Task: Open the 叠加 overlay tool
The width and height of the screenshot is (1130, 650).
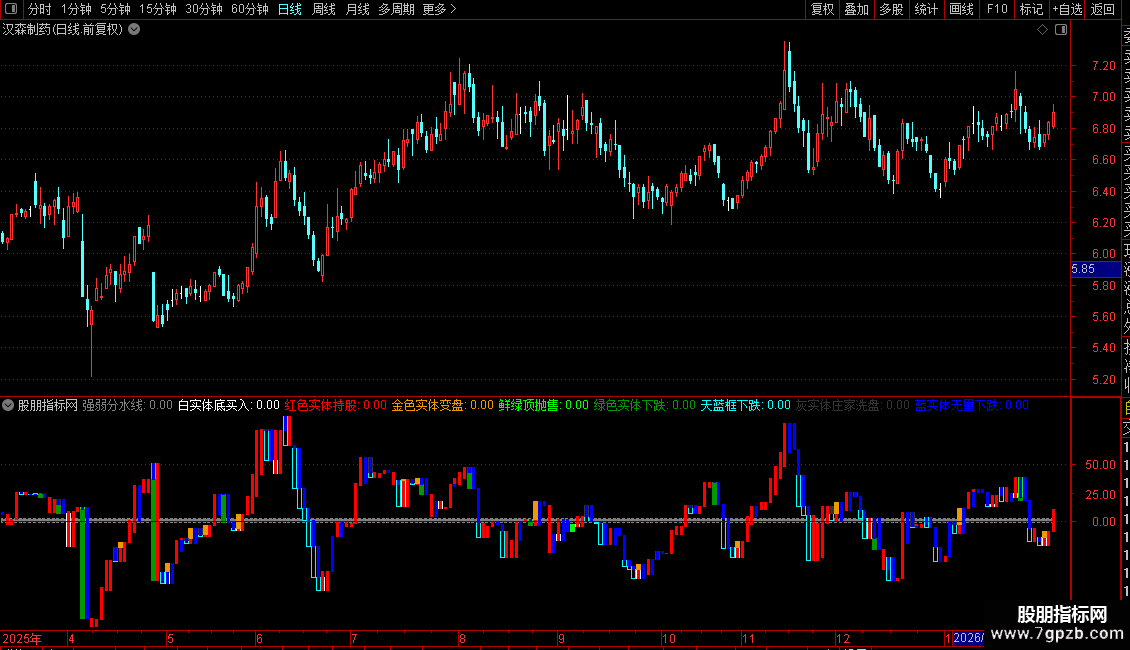Action: [x=856, y=9]
